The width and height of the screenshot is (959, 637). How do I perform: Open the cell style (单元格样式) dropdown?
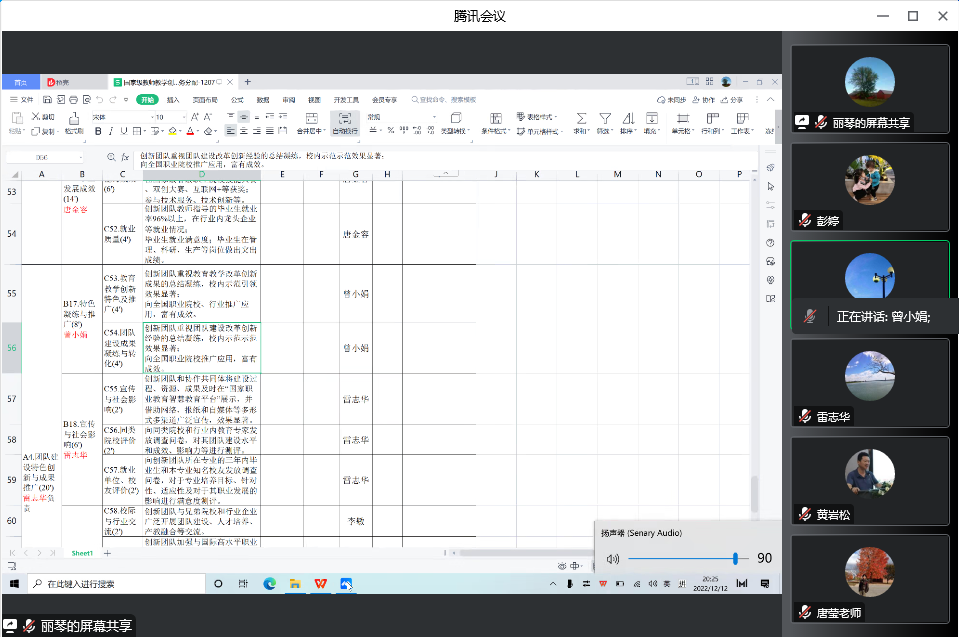[538, 131]
